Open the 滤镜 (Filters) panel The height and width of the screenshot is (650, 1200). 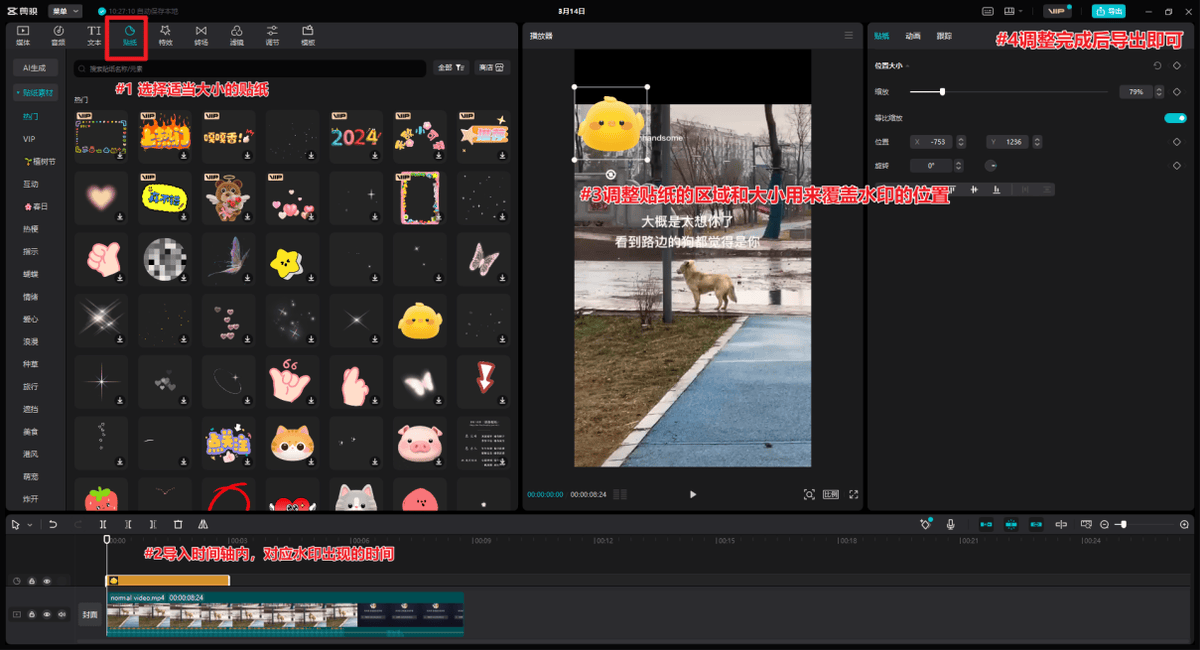pyautogui.click(x=236, y=36)
